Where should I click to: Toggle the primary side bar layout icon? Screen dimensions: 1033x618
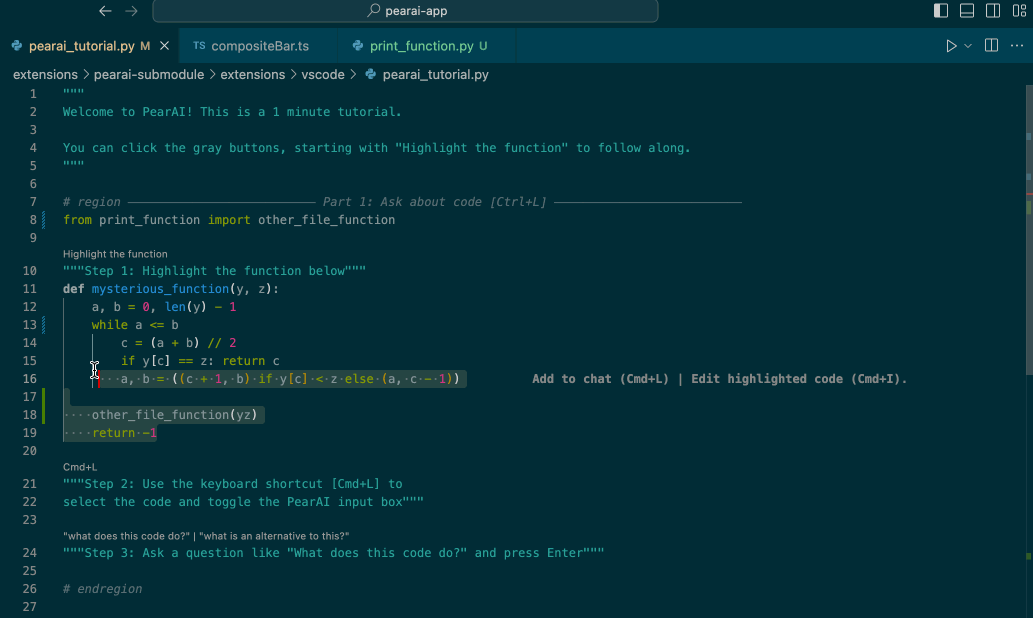941,11
